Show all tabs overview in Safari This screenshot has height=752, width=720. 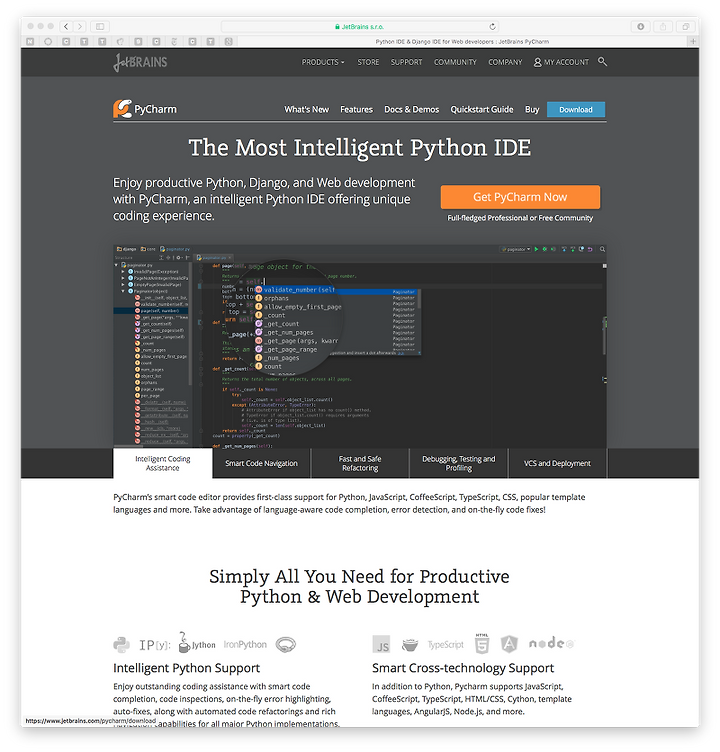[x=686, y=26]
